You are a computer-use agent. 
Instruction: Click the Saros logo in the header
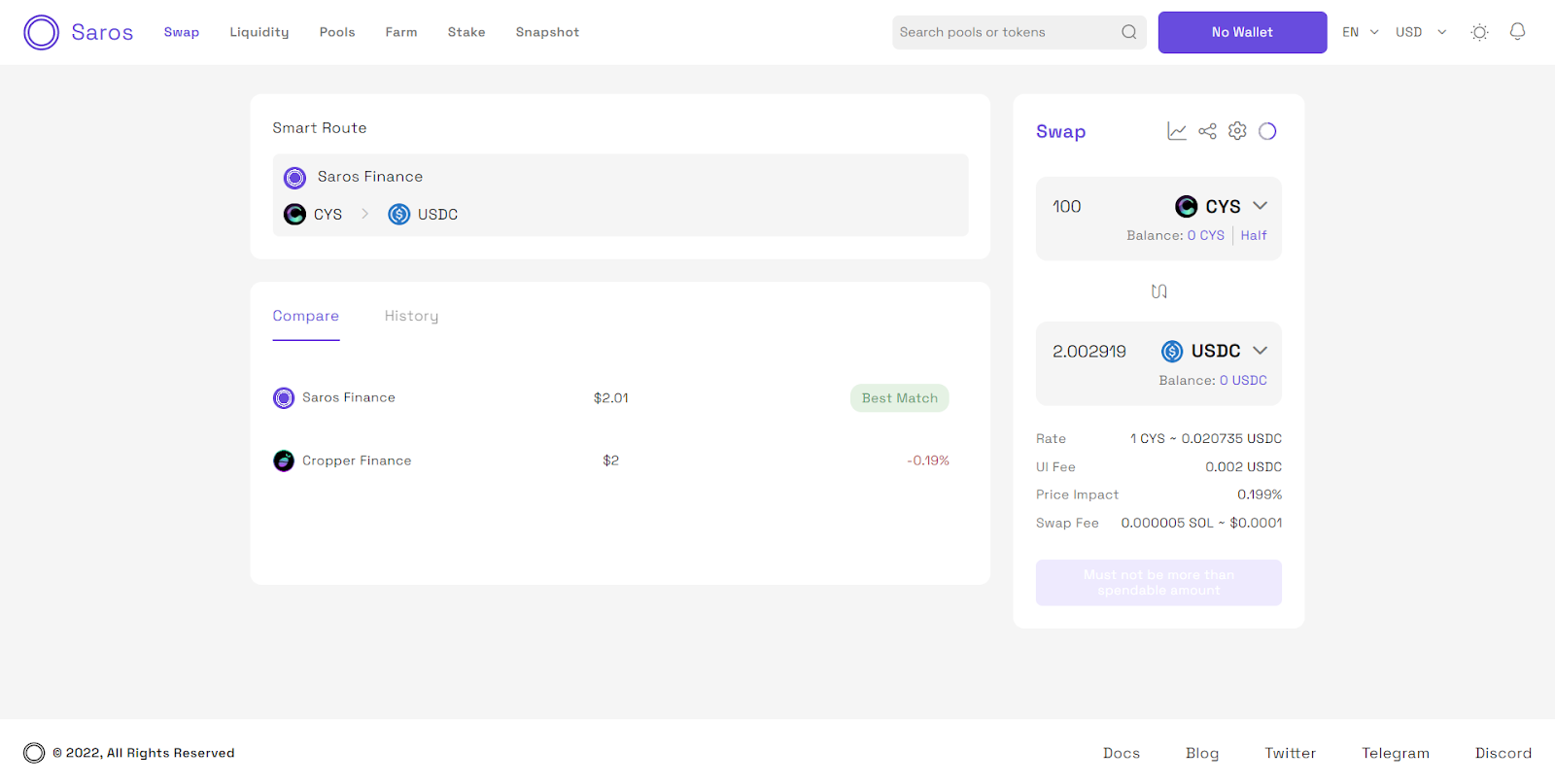coord(78,32)
